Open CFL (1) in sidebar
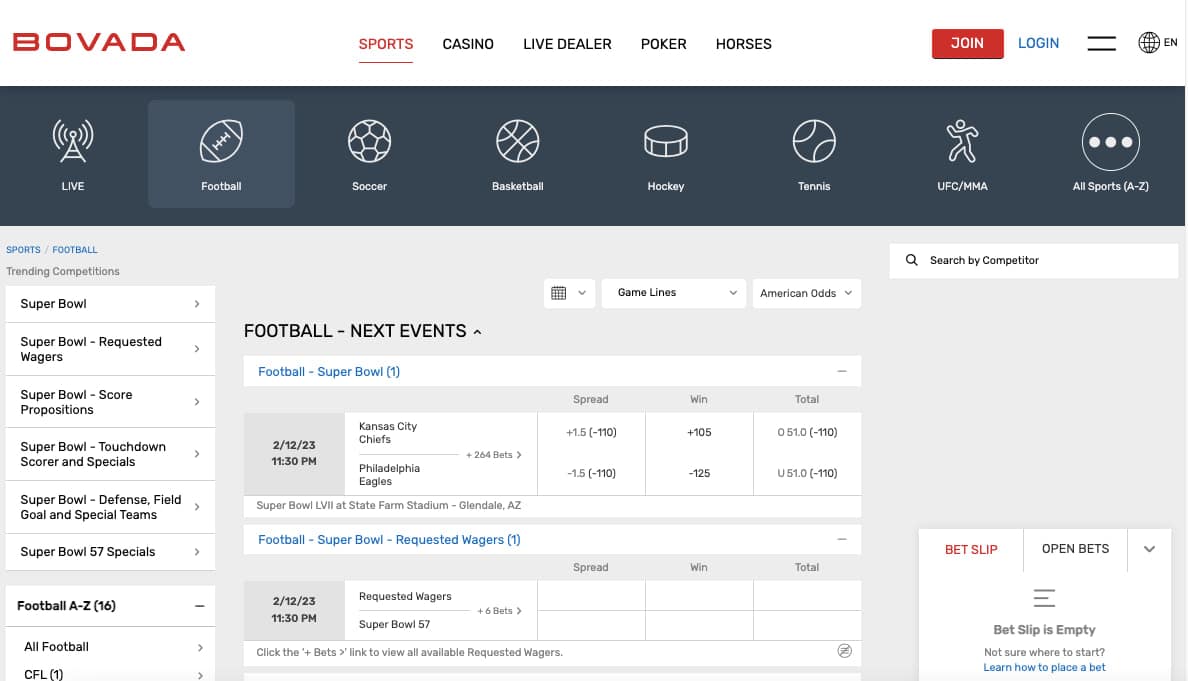 tap(111, 674)
